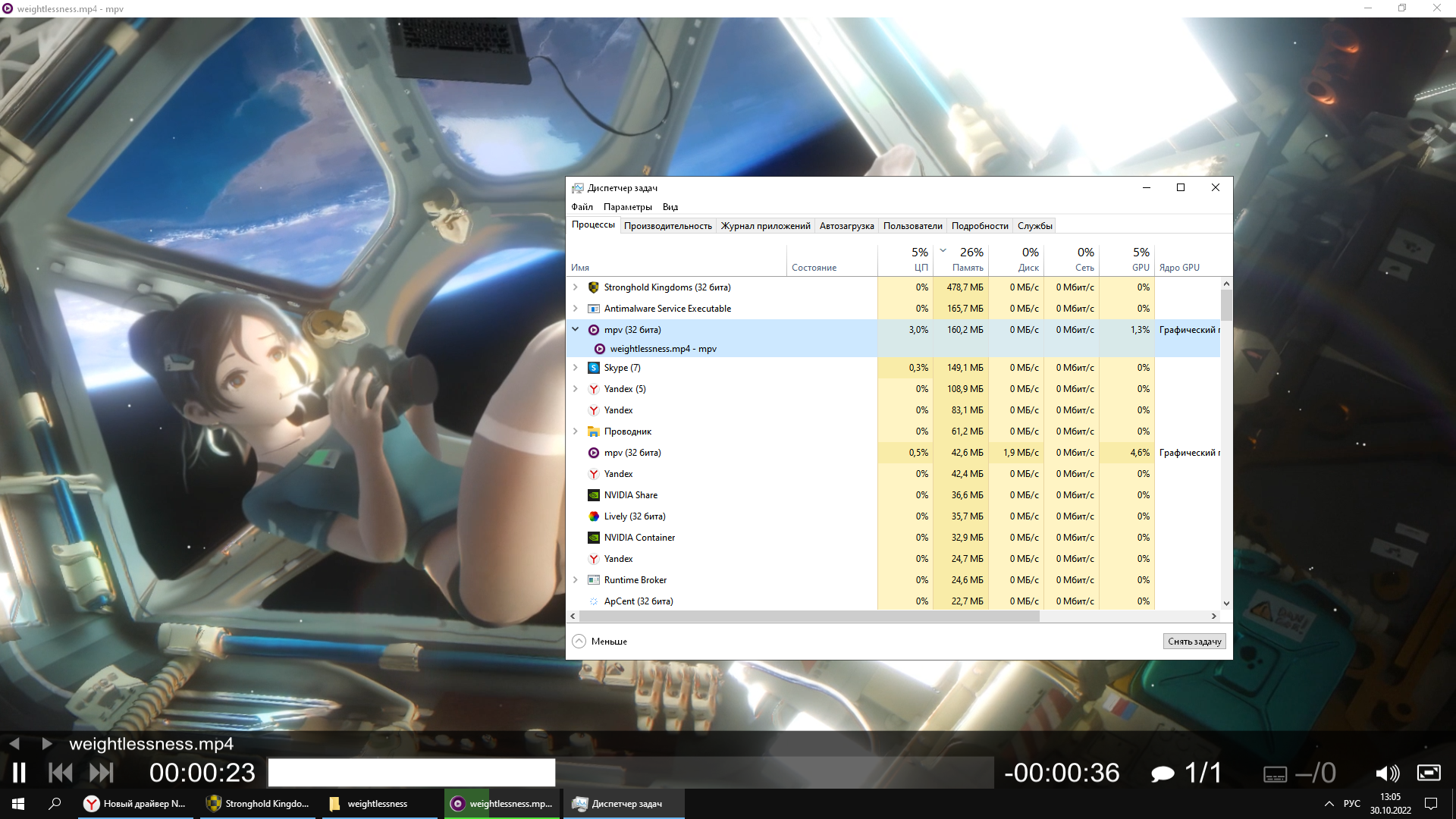Click the Снять задачу button

(1194, 642)
